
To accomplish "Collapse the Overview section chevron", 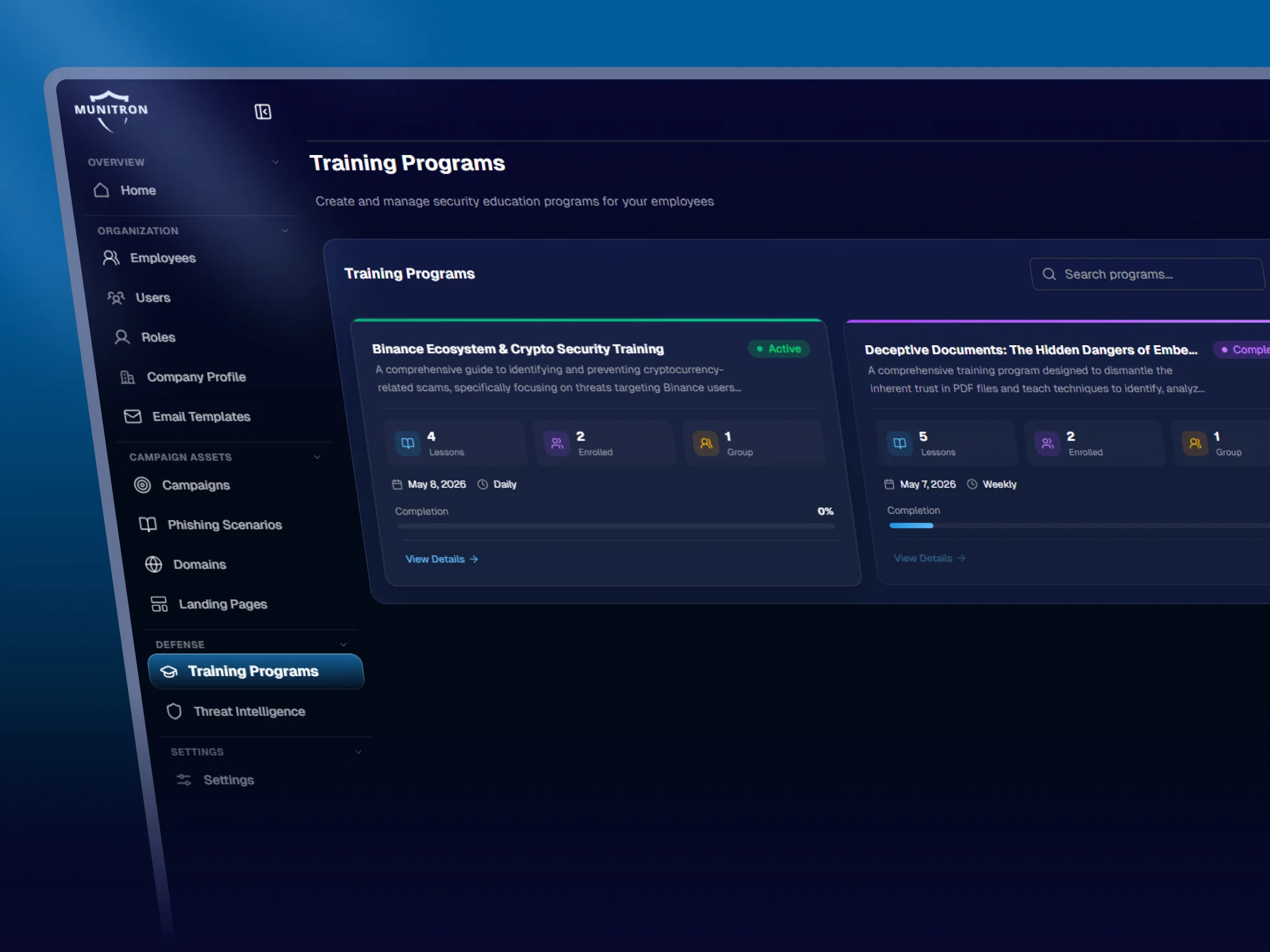I will click(x=275, y=162).
